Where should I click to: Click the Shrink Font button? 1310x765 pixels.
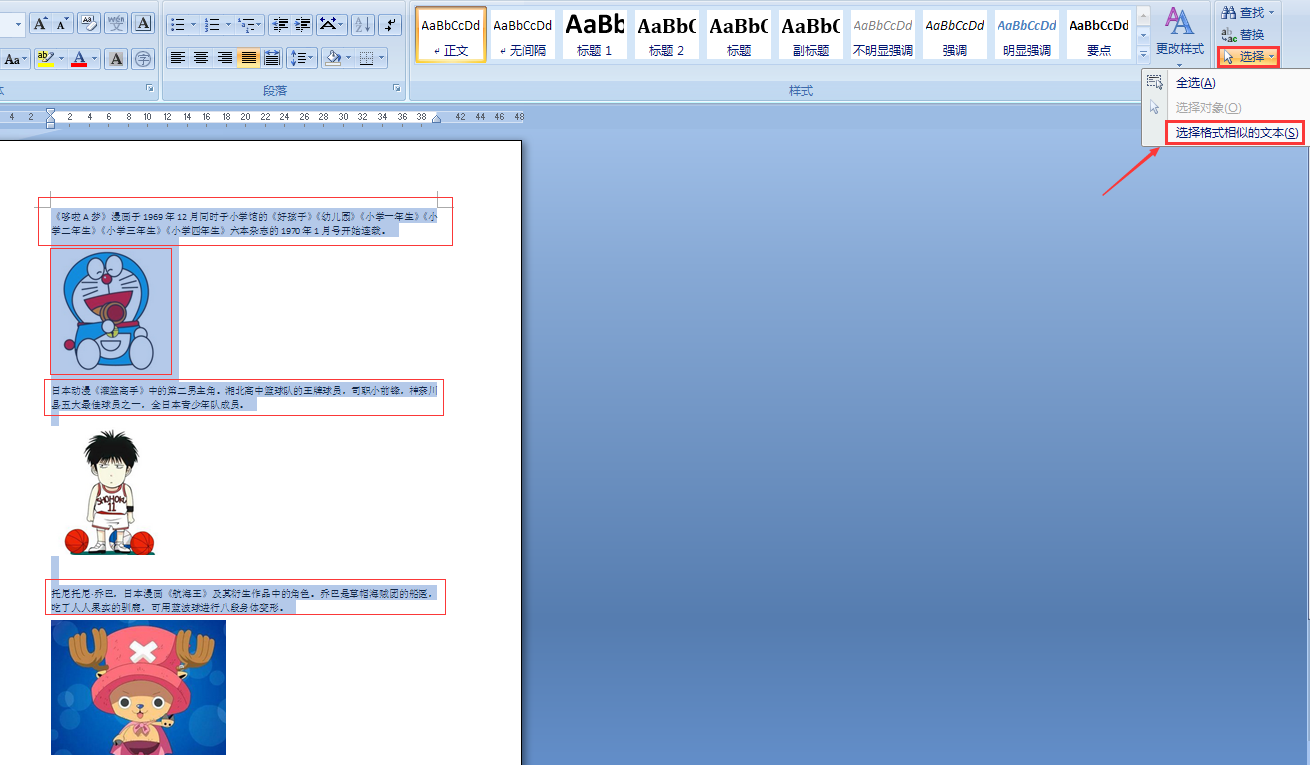point(62,23)
